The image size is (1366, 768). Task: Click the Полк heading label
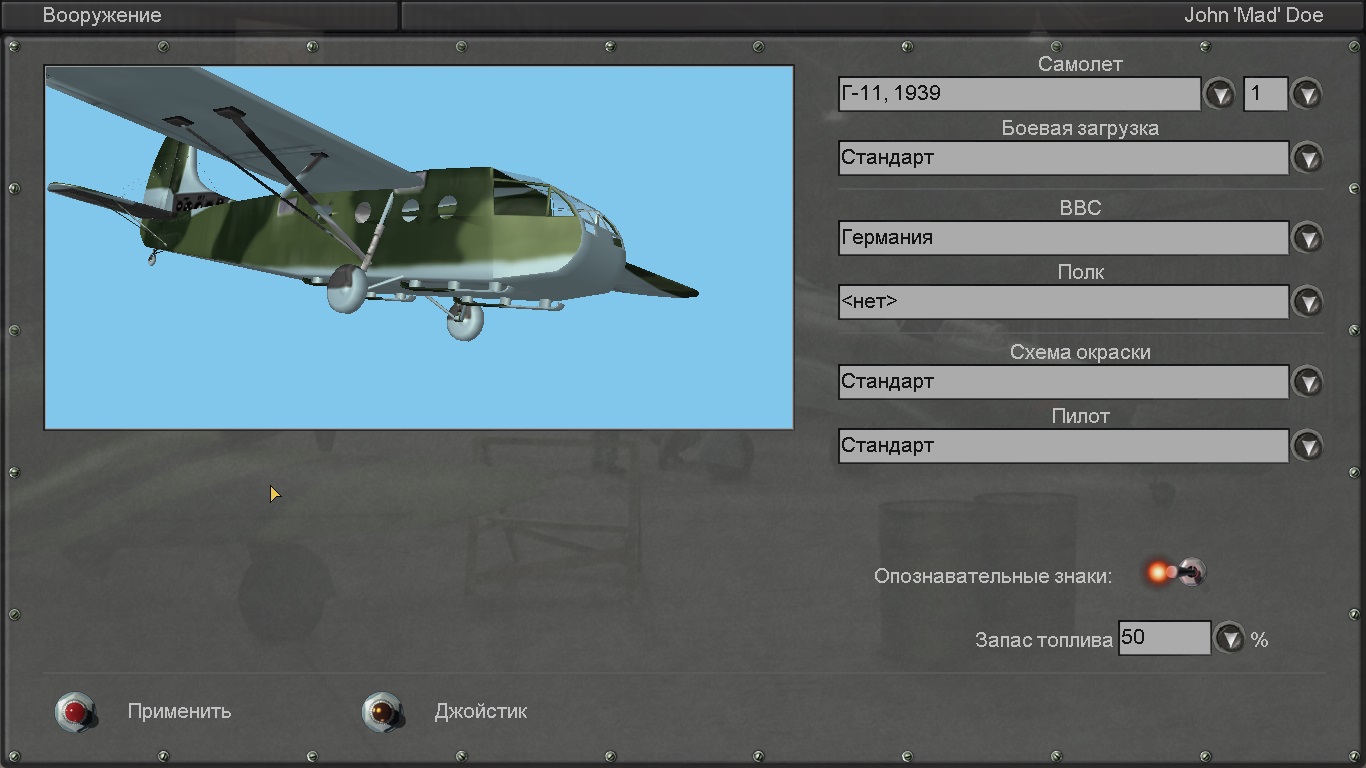point(1080,272)
